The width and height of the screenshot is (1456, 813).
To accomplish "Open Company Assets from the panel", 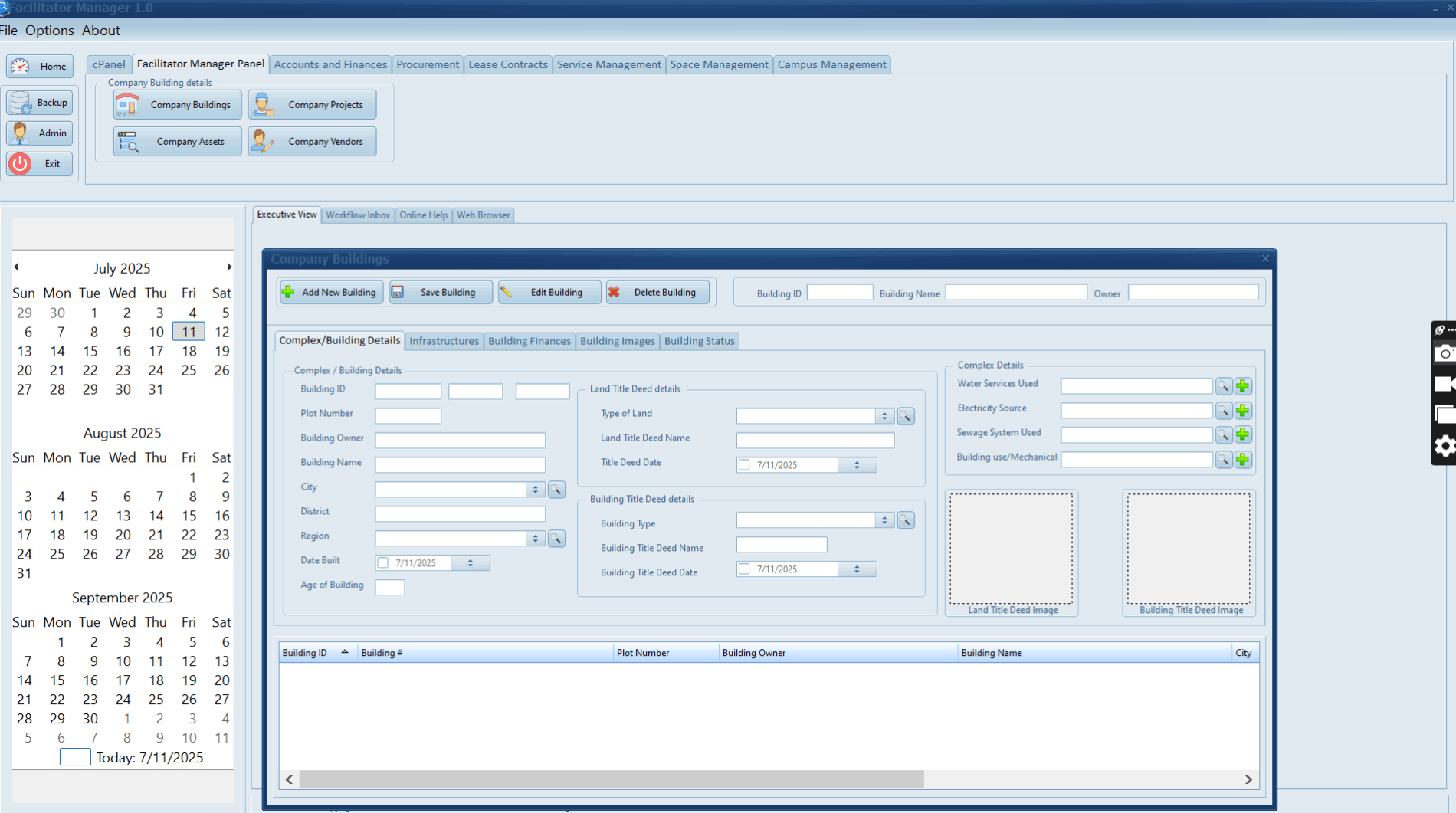I will 176,141.
